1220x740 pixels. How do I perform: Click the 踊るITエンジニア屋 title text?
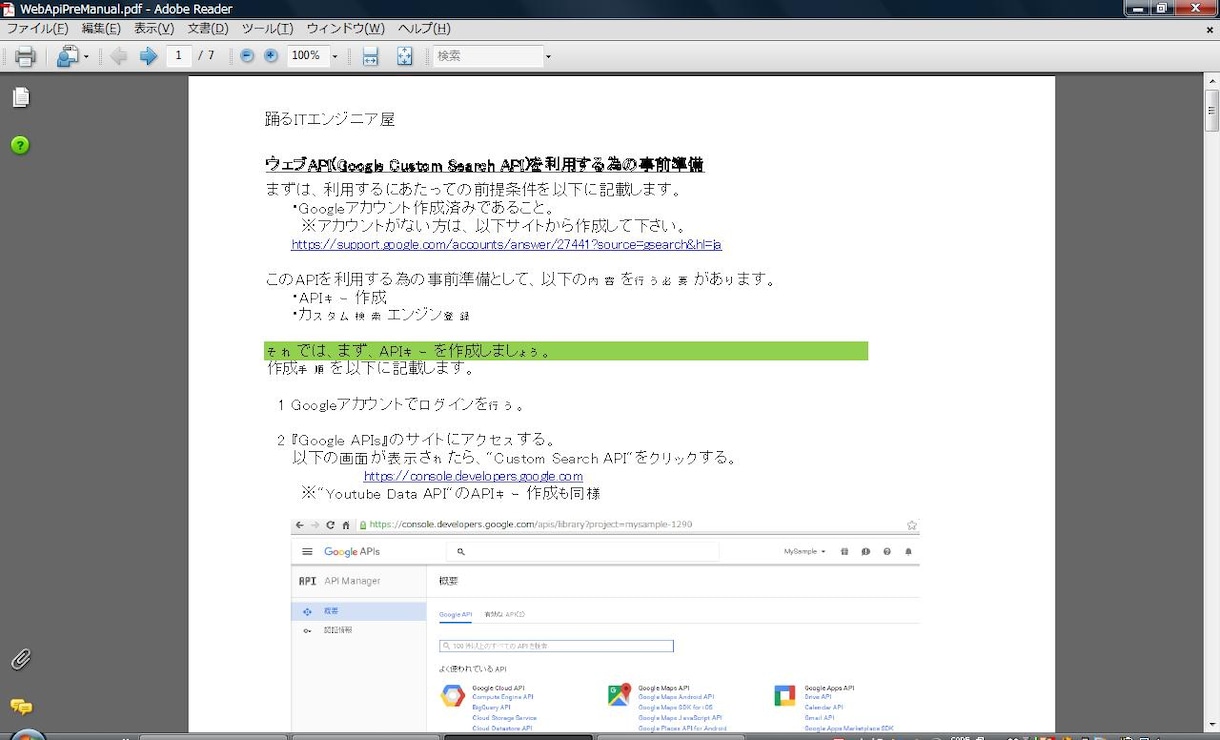330,119
